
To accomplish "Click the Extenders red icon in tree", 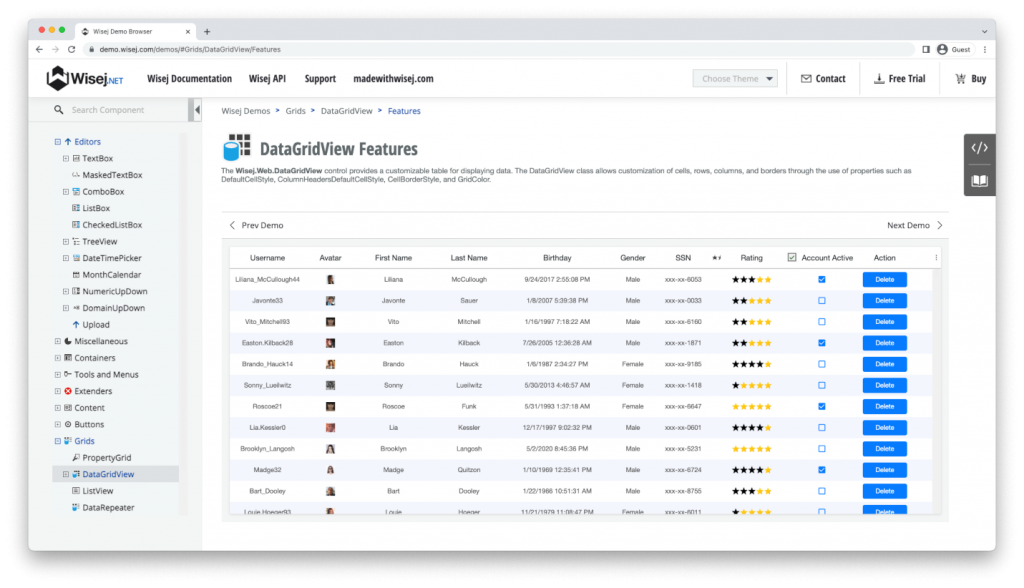I will [68, 391].
